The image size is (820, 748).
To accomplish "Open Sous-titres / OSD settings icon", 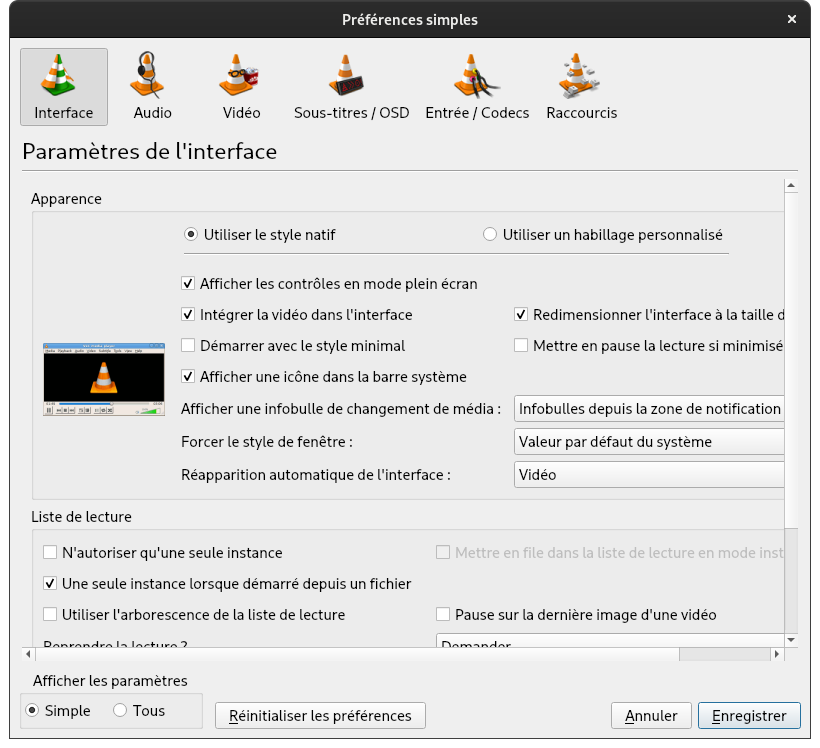I will tap(351, 86).
